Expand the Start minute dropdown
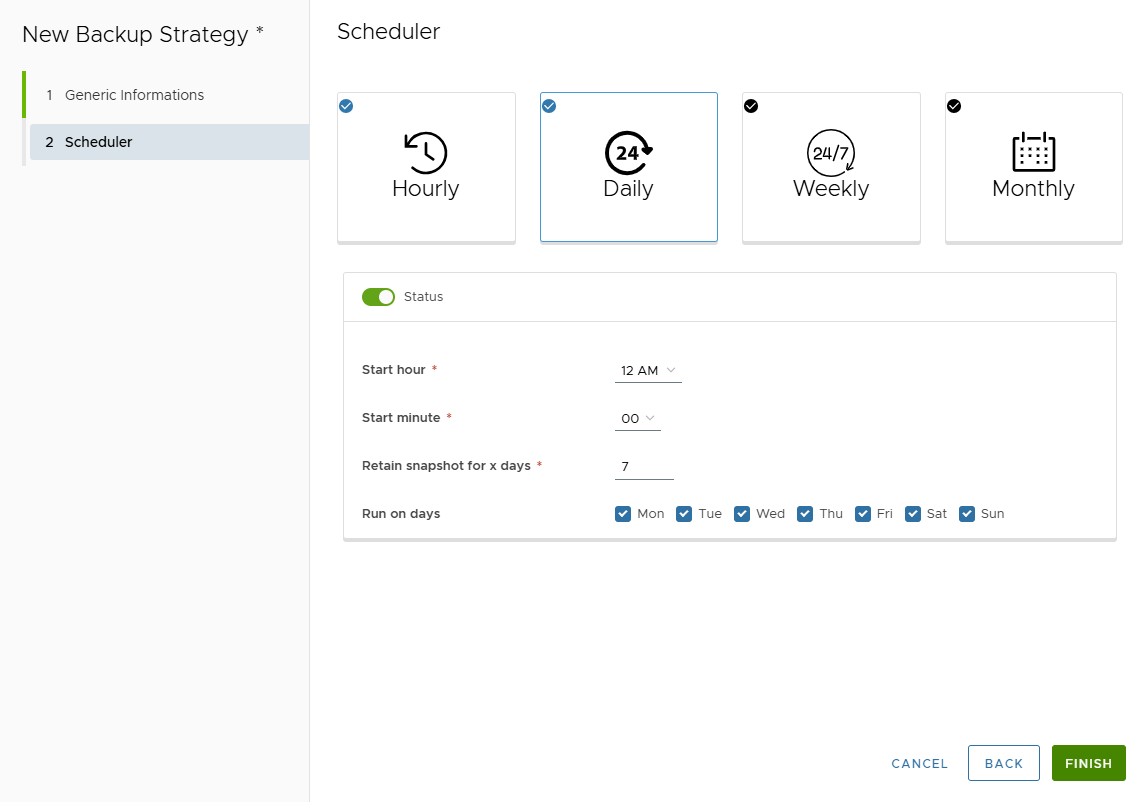The image size is (1148, 802). coord(637,419)
